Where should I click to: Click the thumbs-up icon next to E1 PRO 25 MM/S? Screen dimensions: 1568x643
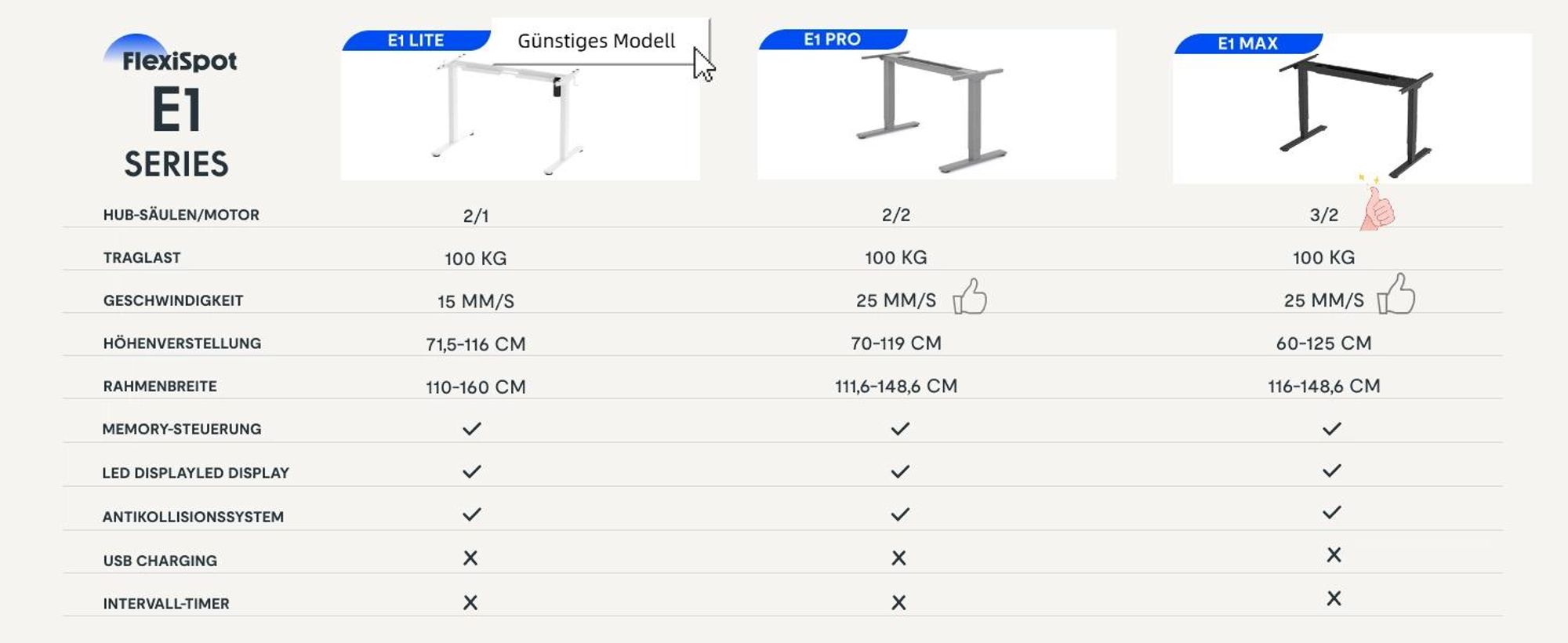pos(970,296)
